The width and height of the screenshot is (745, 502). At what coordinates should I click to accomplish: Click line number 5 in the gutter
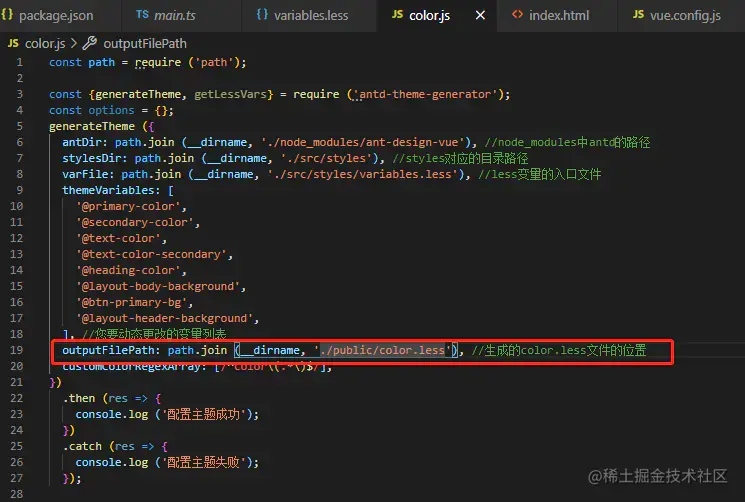19,126
